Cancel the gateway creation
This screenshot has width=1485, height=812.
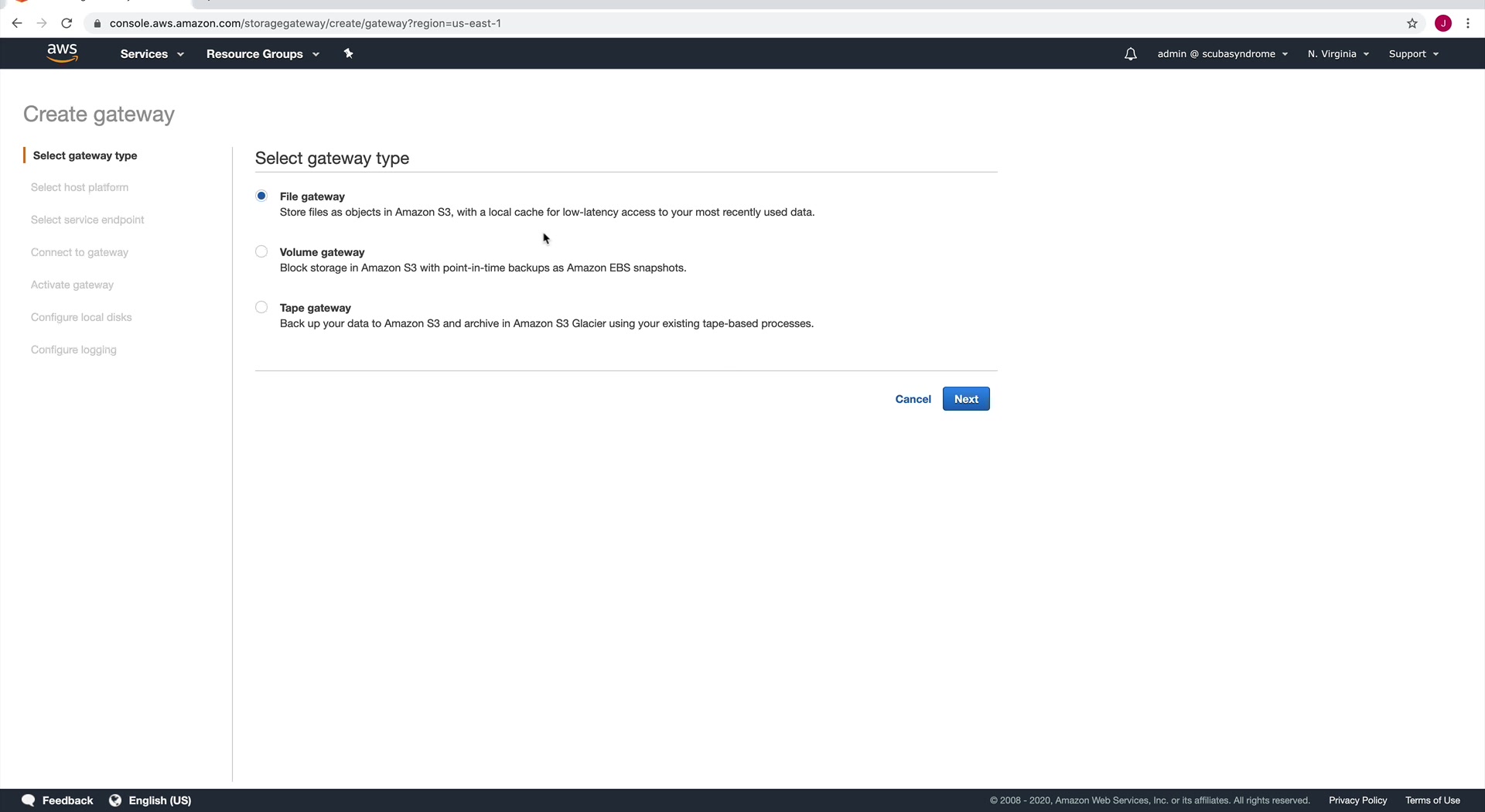[913, 399]
